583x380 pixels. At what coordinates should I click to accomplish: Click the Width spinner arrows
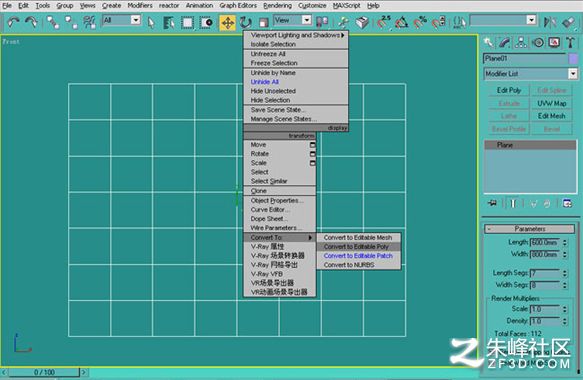click(x=564, y=255)
